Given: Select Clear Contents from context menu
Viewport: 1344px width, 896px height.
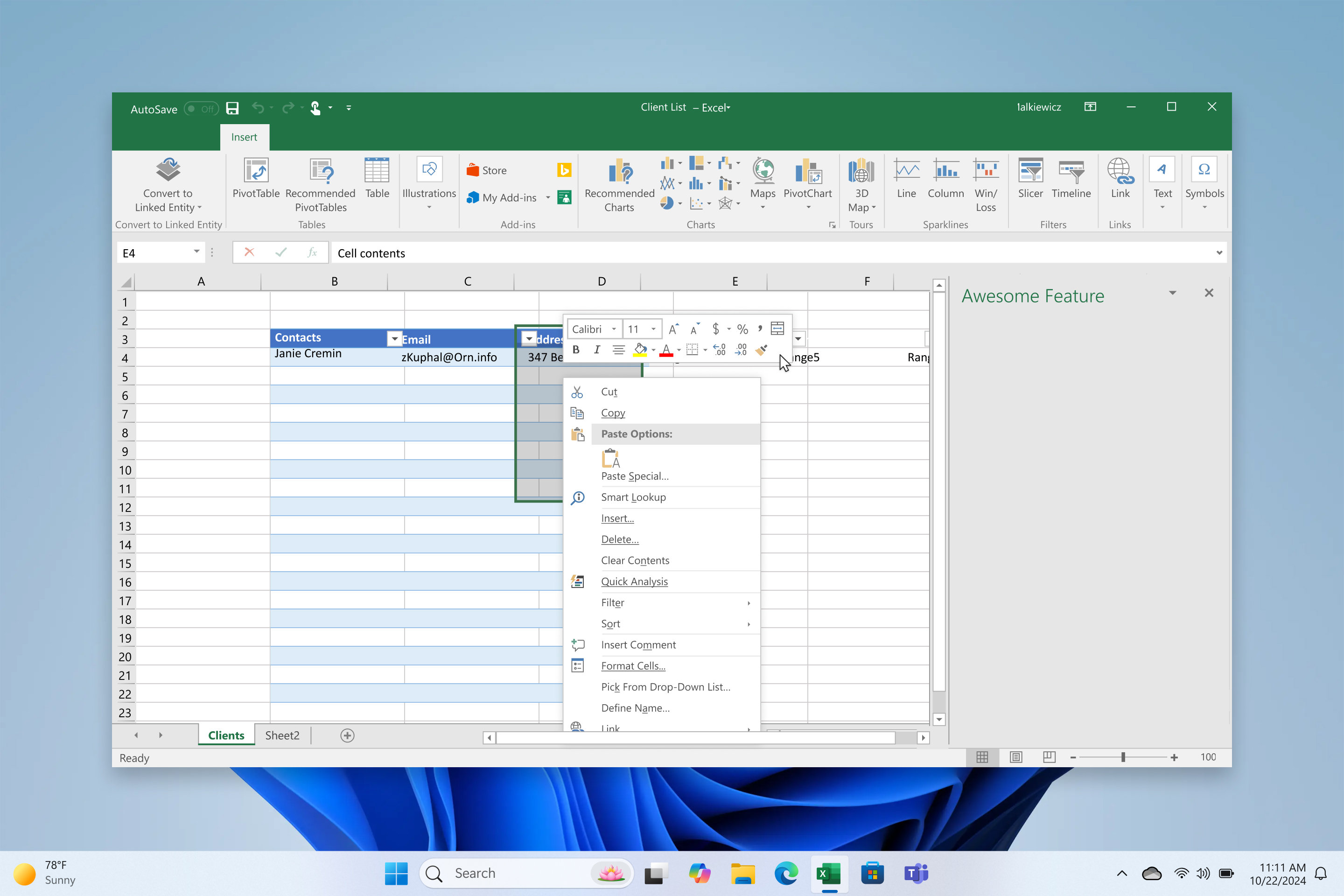Looking at the screenshot, I should click(635, 560).
